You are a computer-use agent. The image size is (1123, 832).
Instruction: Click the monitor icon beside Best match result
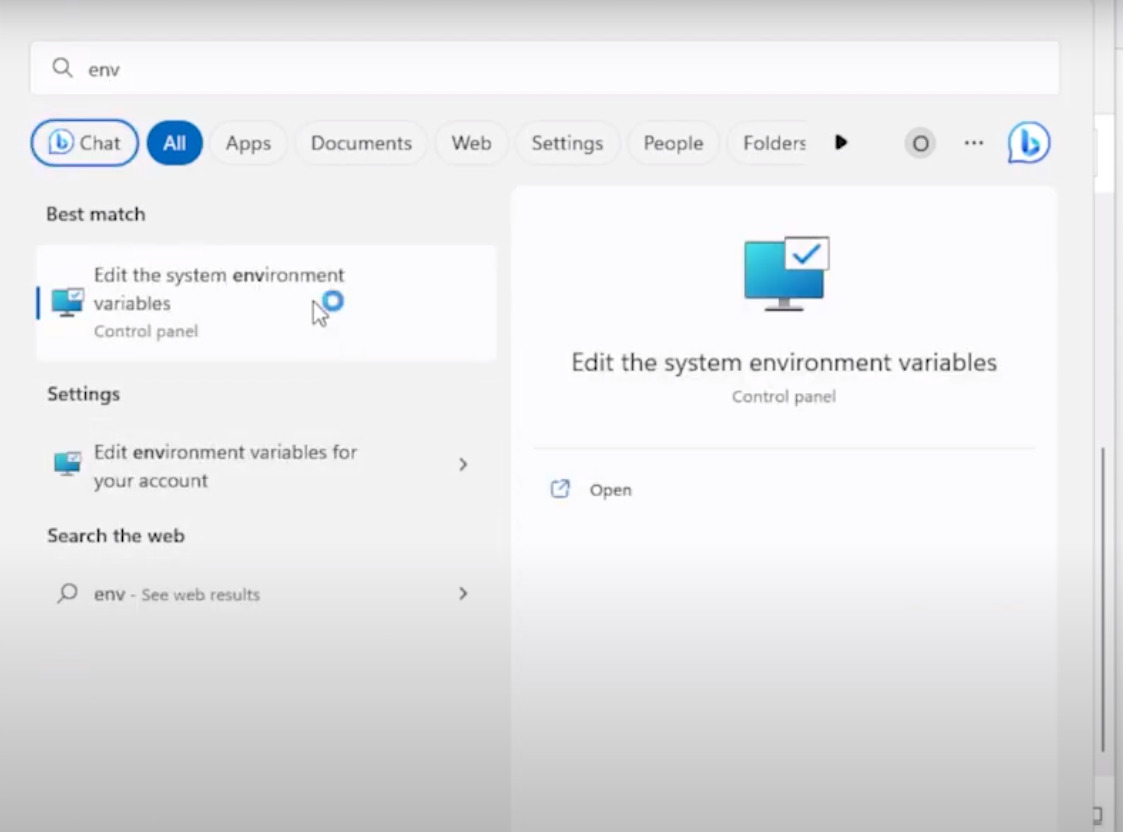pos(68,302)
